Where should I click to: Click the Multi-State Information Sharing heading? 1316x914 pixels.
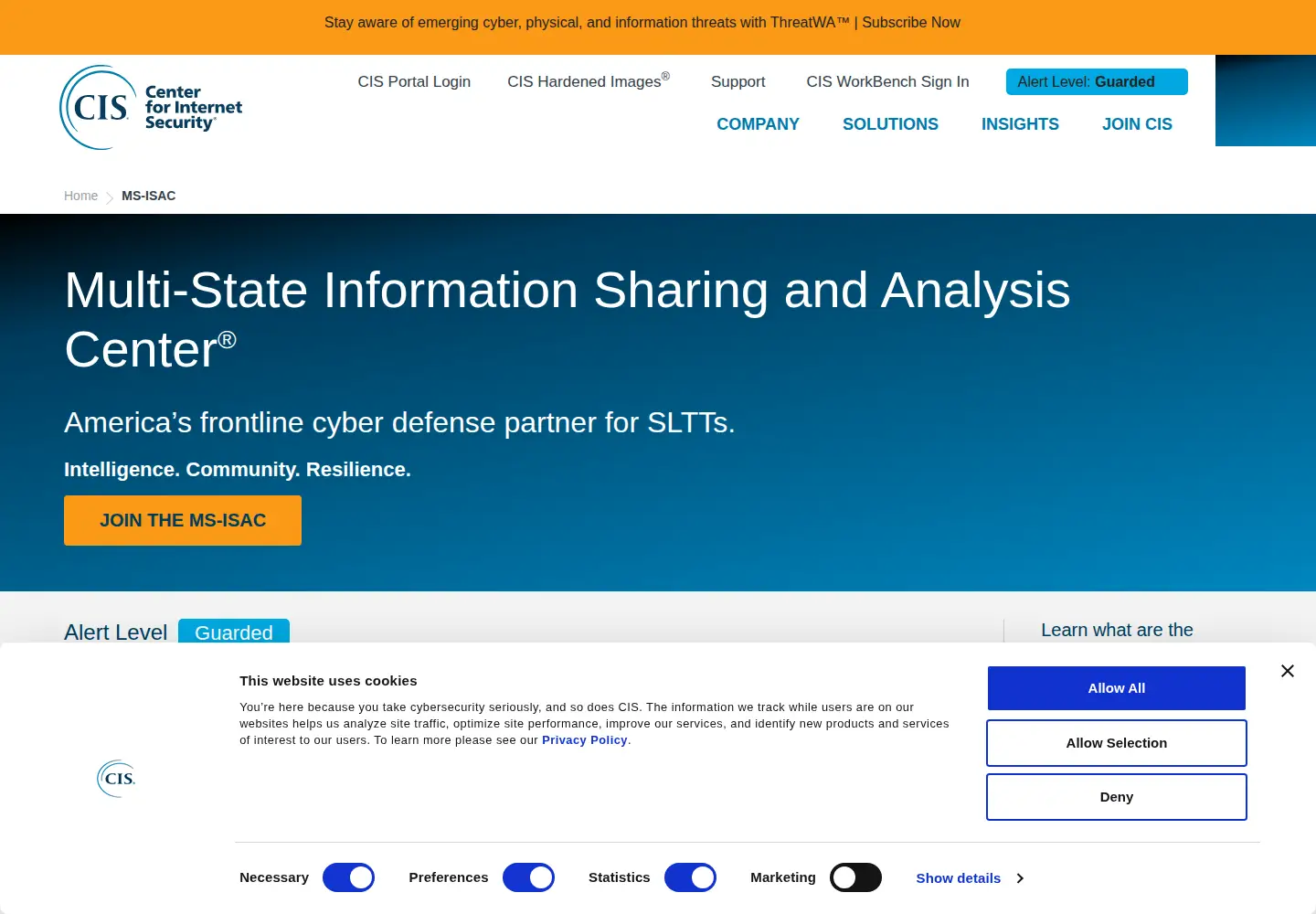click(x=567, y=319)
